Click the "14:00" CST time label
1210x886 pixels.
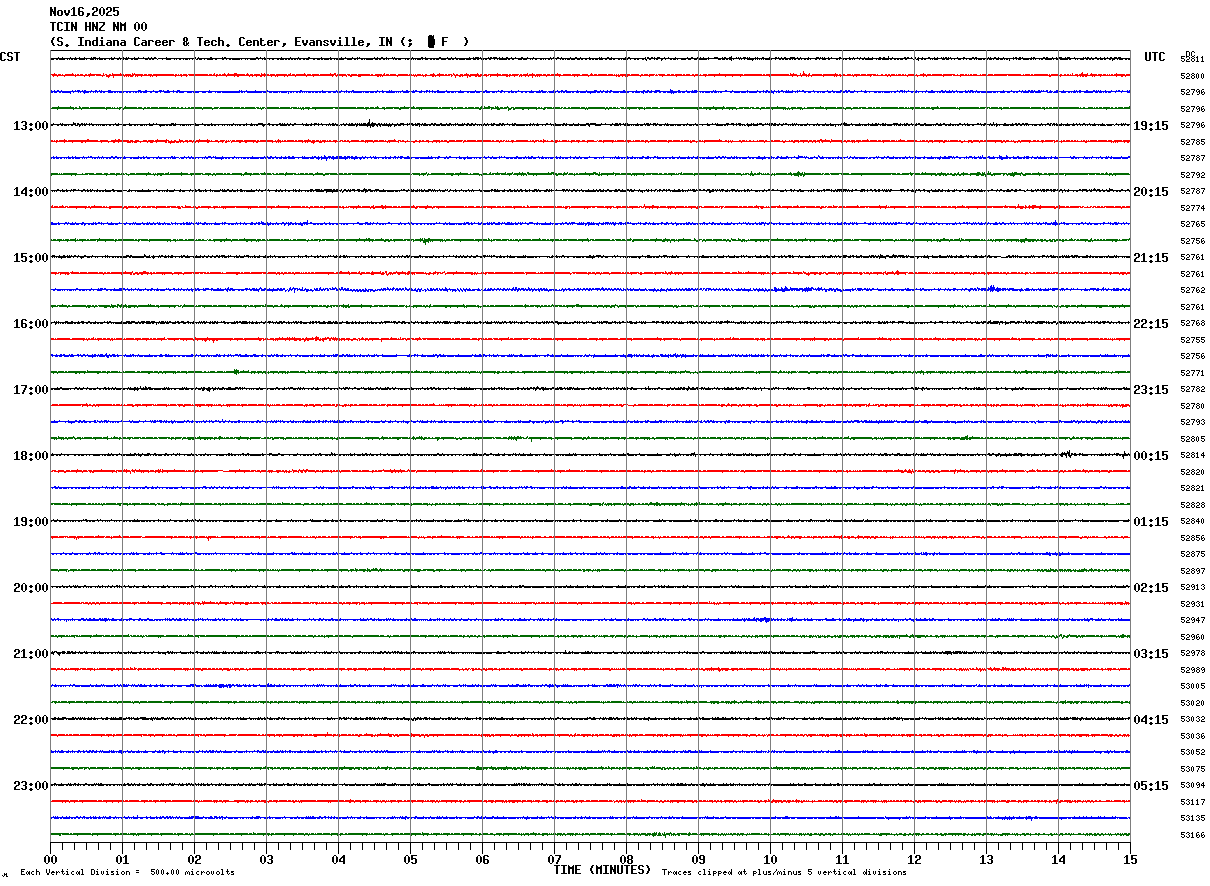click(x=31, y=192)
